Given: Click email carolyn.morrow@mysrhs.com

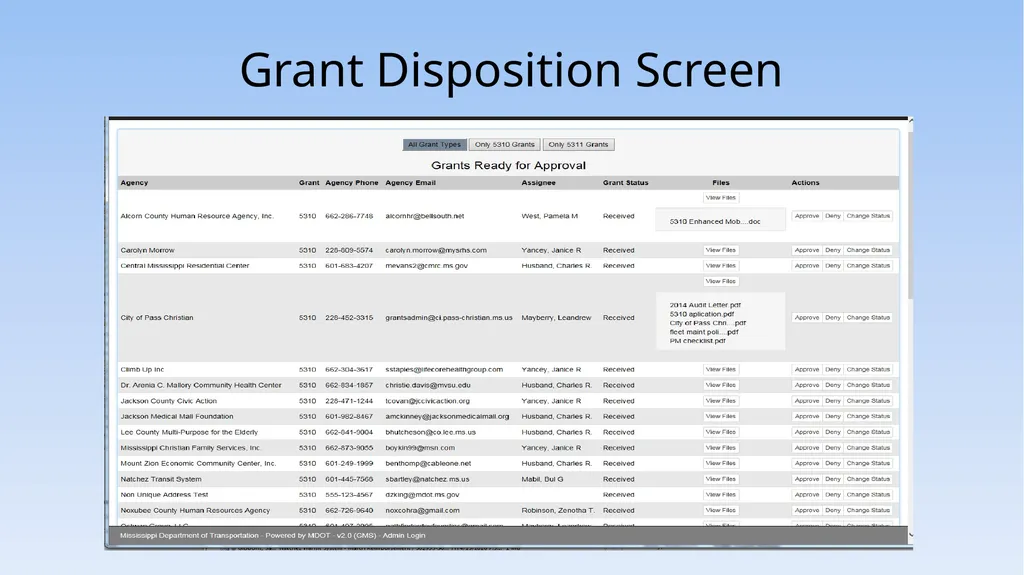Looking at the screenshot, I should coord(436,250).
